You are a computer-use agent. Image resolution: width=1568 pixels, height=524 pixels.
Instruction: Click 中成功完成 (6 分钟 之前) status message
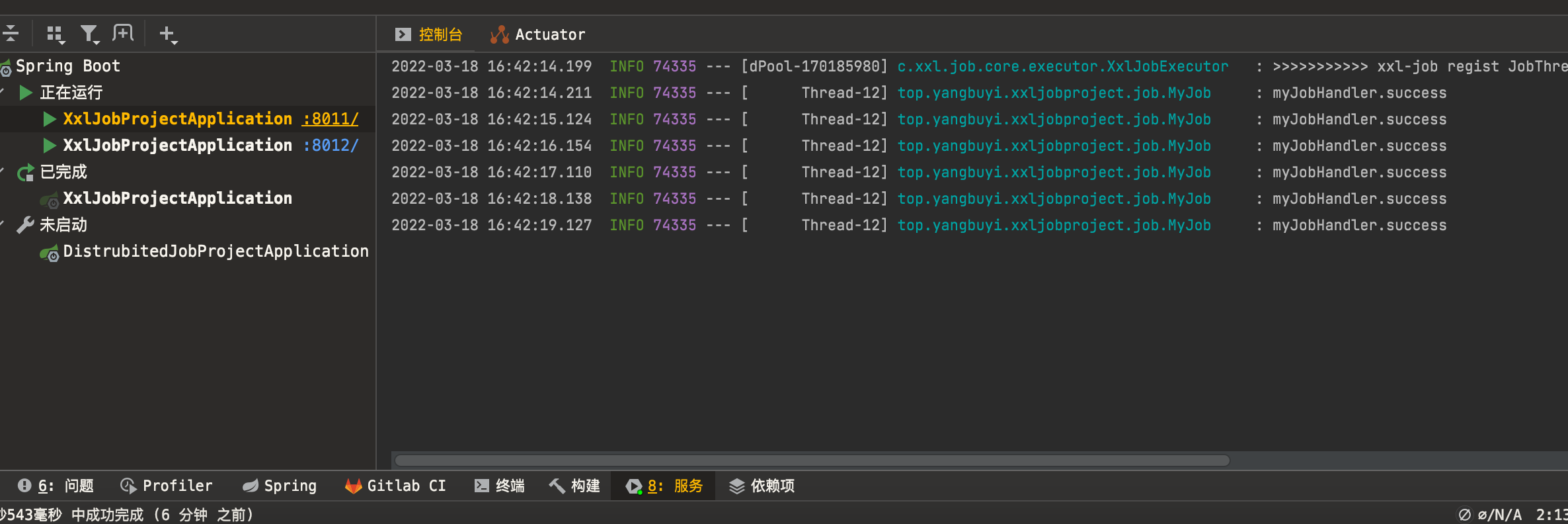coord(162,515)
